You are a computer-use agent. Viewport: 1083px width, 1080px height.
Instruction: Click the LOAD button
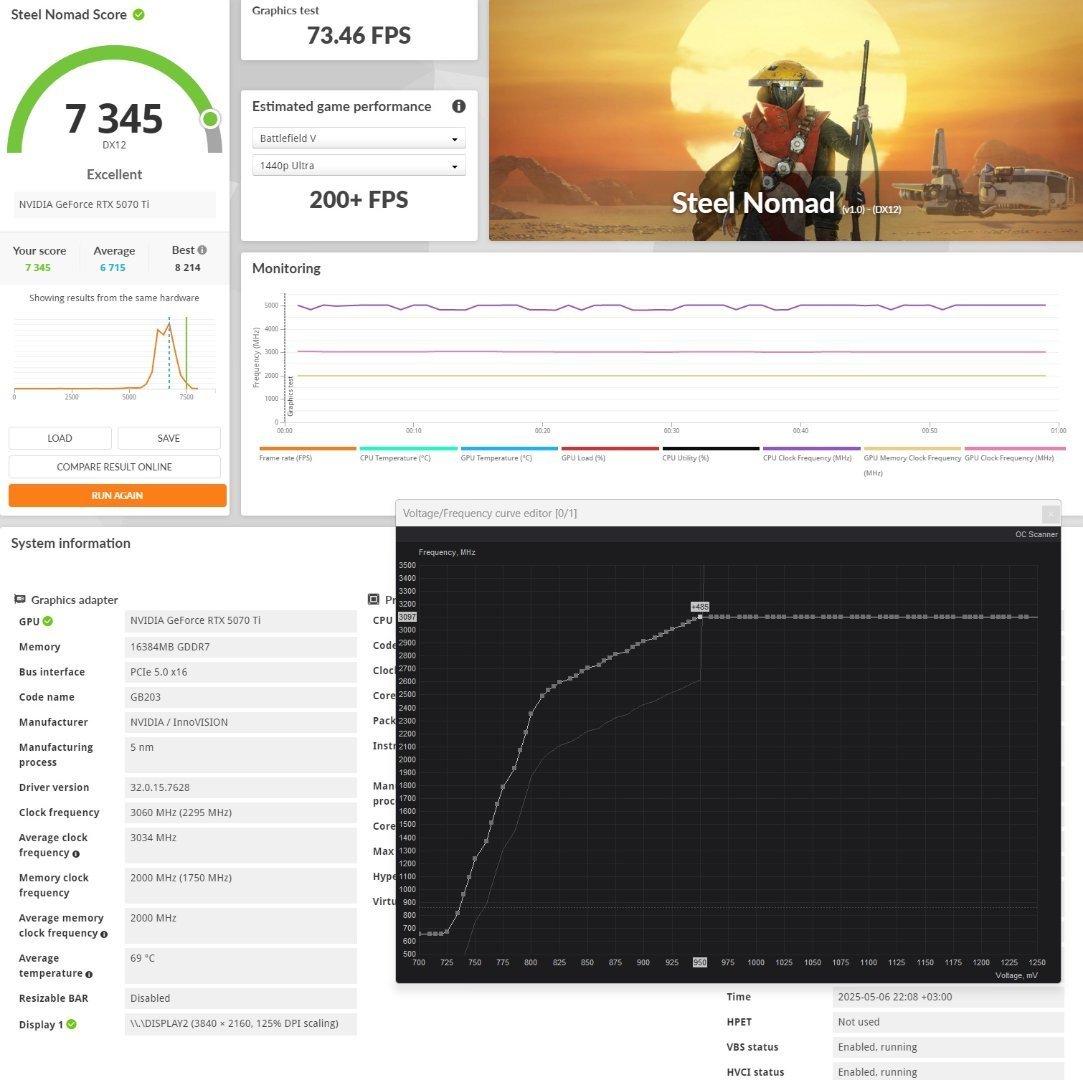pyautogui.click(x=59, y=438)
